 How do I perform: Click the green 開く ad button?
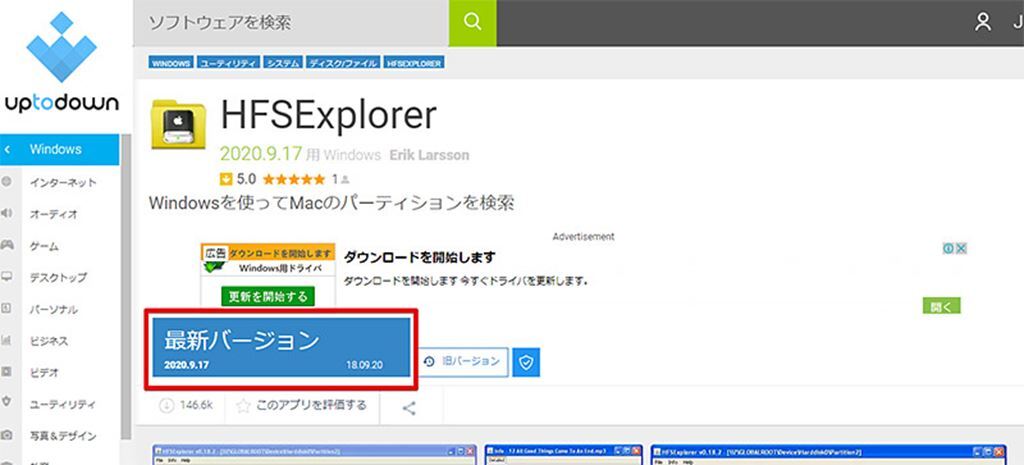pyautogui.click(x=942, y=306)
